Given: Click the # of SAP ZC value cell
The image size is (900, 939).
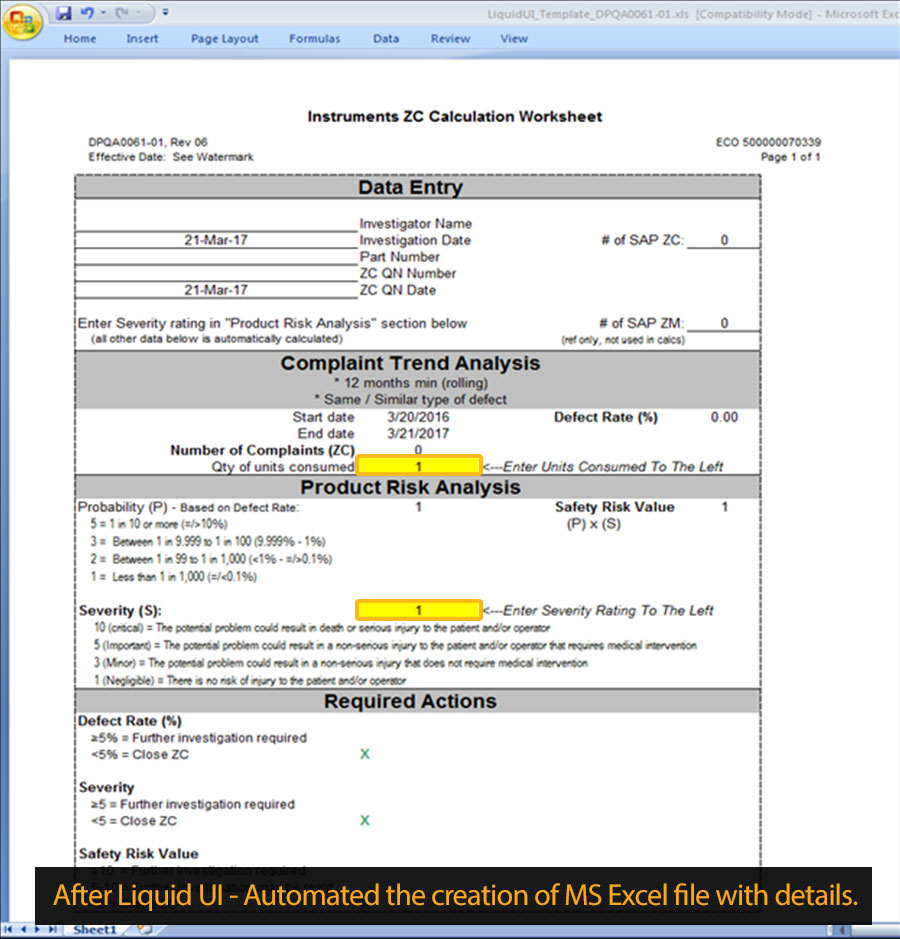Looking at the screenshot, I should tap(723, 240).
